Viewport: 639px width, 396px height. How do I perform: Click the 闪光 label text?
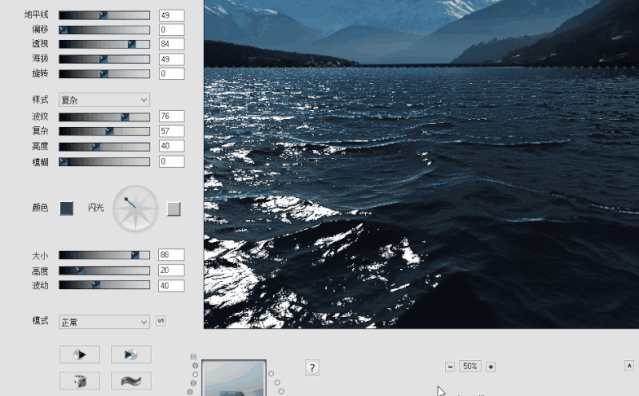click(96, 207)
